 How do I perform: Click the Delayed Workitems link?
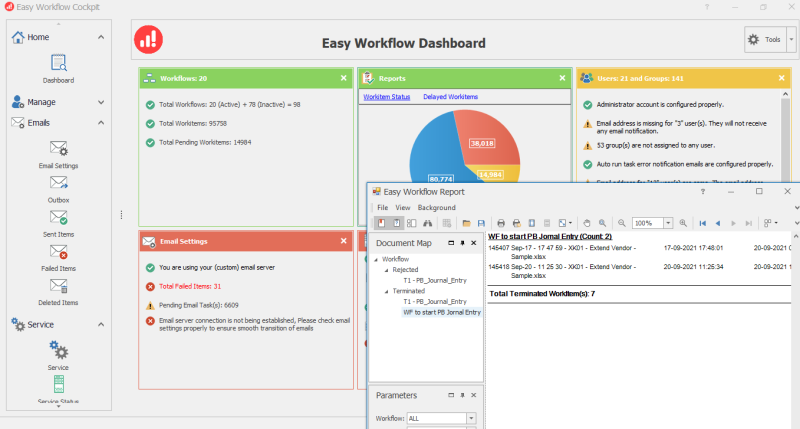coord(448,96)
